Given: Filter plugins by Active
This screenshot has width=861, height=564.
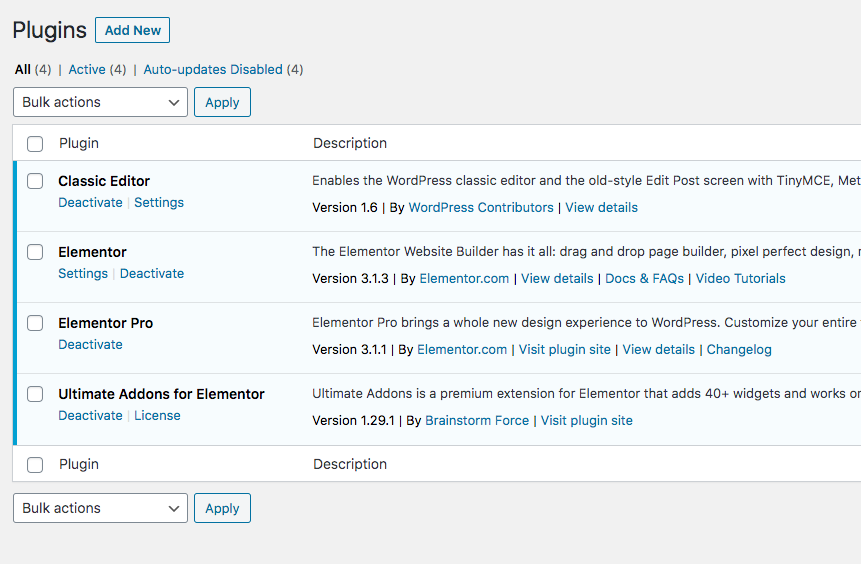Looking at the screenshot, I should tap(87, 70).
